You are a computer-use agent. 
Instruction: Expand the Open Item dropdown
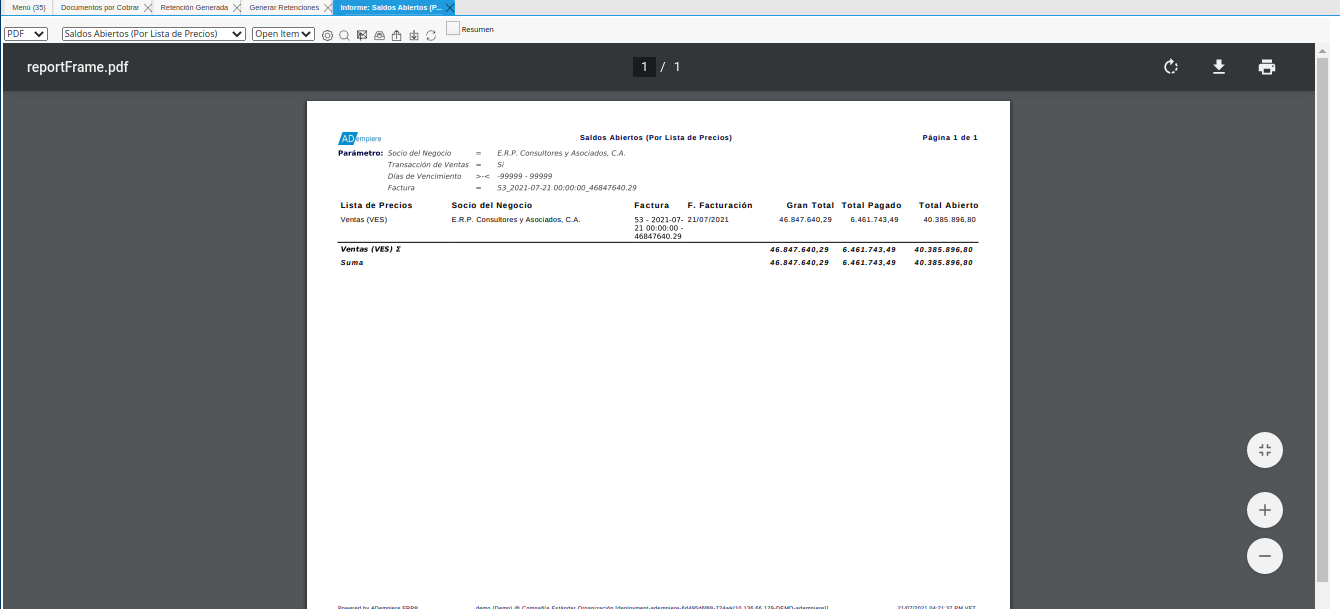pos(283,34)
